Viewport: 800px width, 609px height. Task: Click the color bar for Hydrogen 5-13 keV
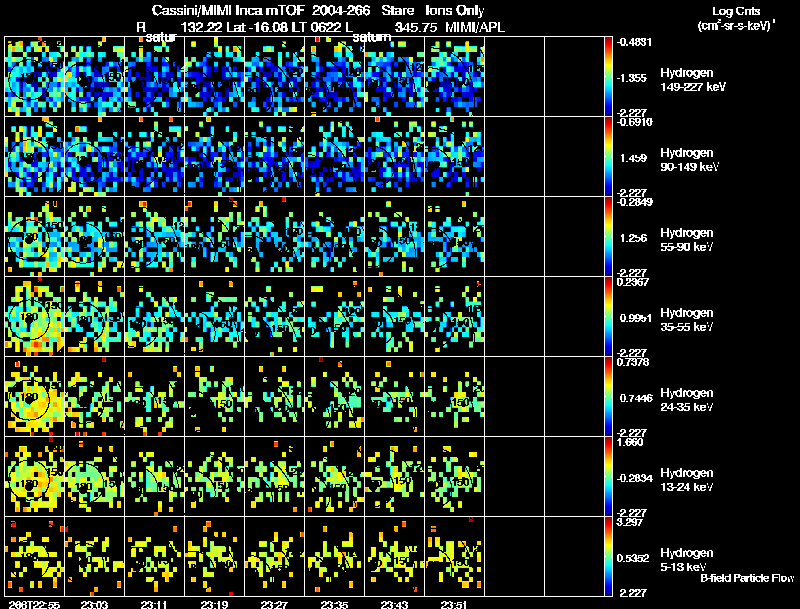pos(608,556)
